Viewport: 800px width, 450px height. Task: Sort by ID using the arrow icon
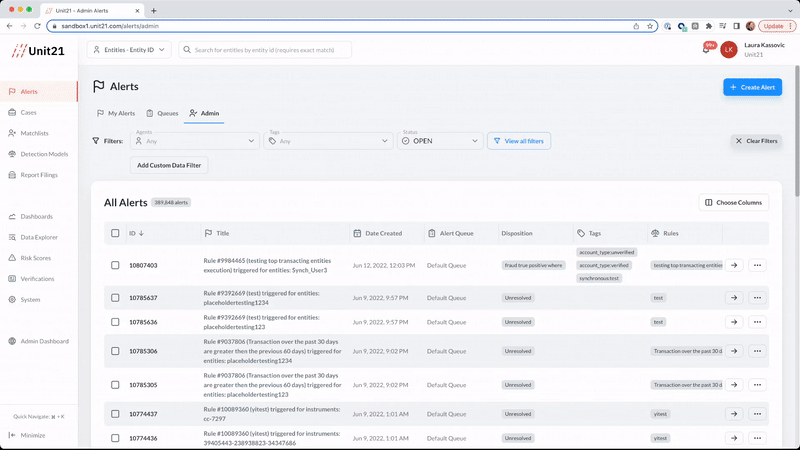coord(141,233)
